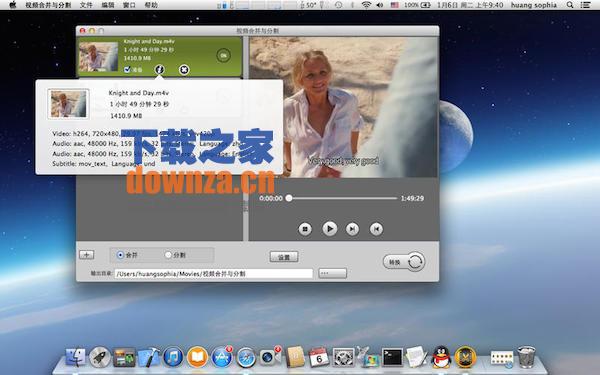Open the 窗口 (Window) menu
Image resolution: width=600 pixels, height=375 pixels.
(x=129, y=5)
